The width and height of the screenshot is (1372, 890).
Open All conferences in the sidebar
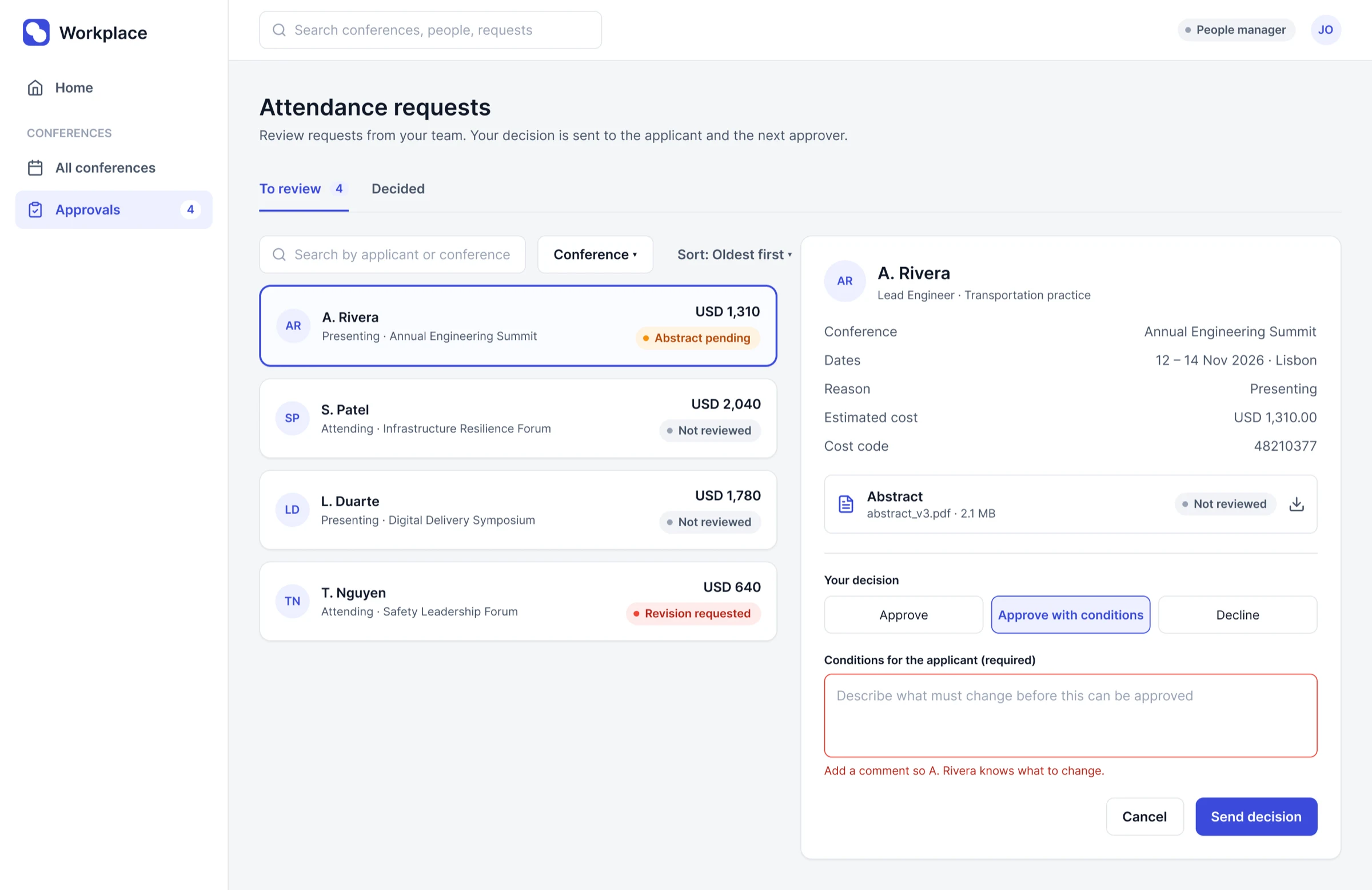coord(114,168)
